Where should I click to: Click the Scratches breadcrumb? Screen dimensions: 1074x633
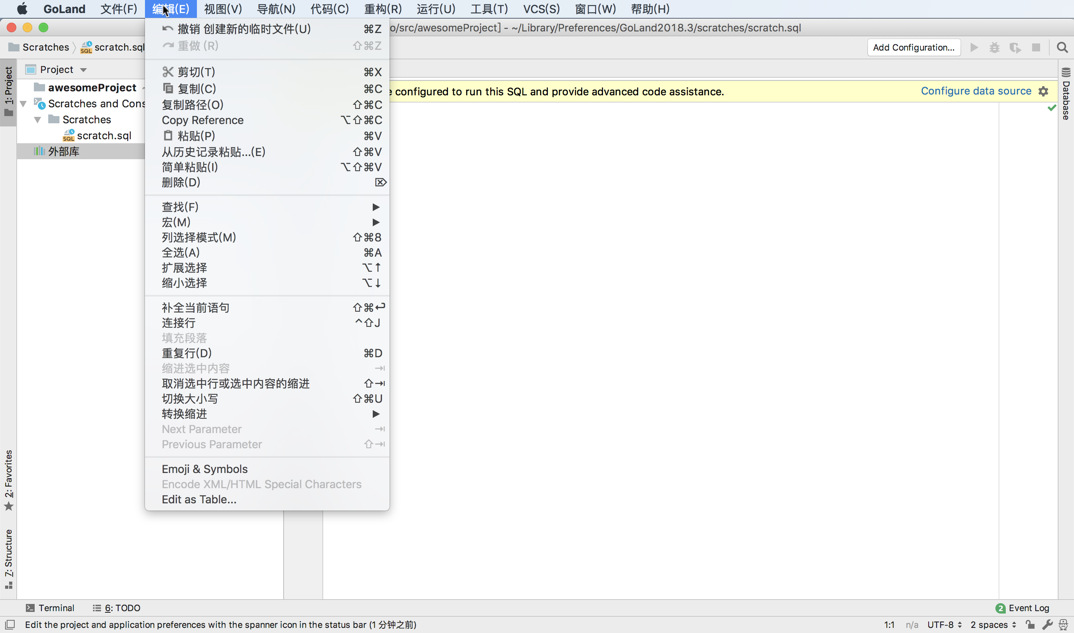39,47
